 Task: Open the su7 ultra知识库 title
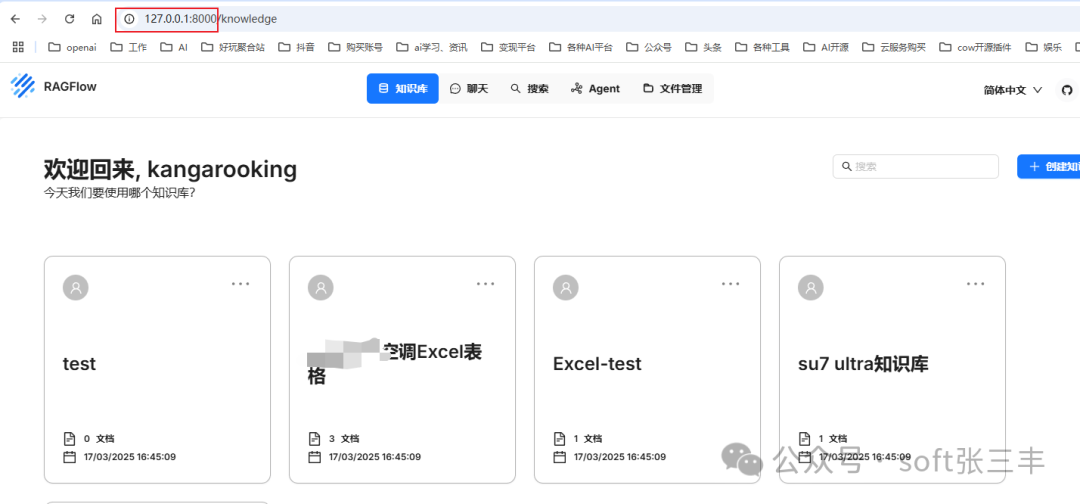tap(863, 364)
